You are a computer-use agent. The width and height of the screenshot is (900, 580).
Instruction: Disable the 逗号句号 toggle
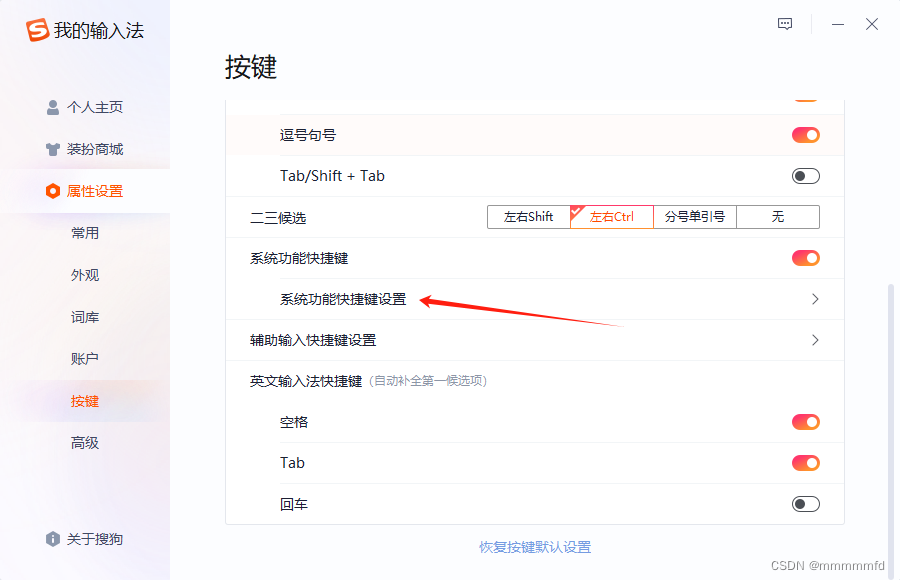[x=806, y=135]
